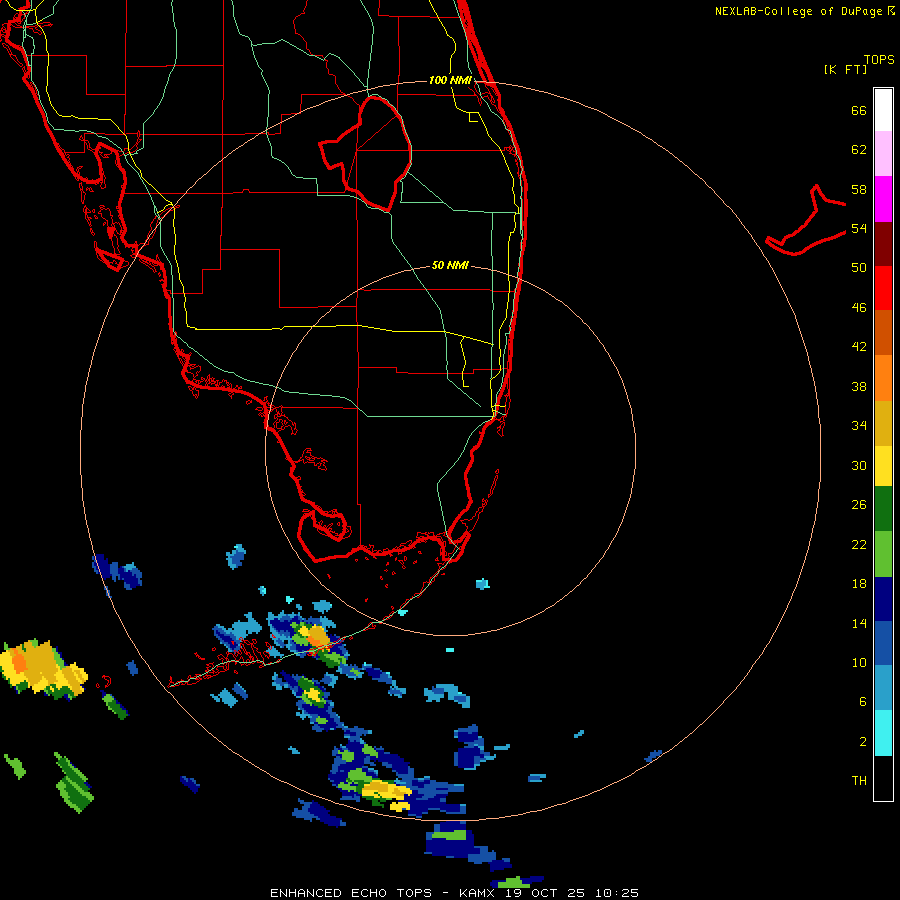Select the light pink legend swatch
900x900 pixels.
pyautogui.click(x=883, y=154)
